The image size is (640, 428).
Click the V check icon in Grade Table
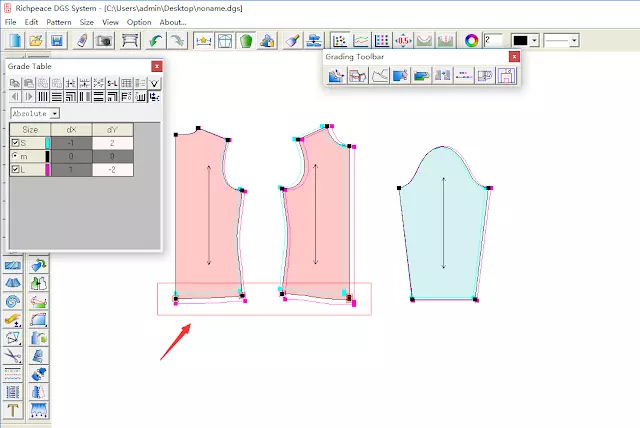(x=154, y=84)
